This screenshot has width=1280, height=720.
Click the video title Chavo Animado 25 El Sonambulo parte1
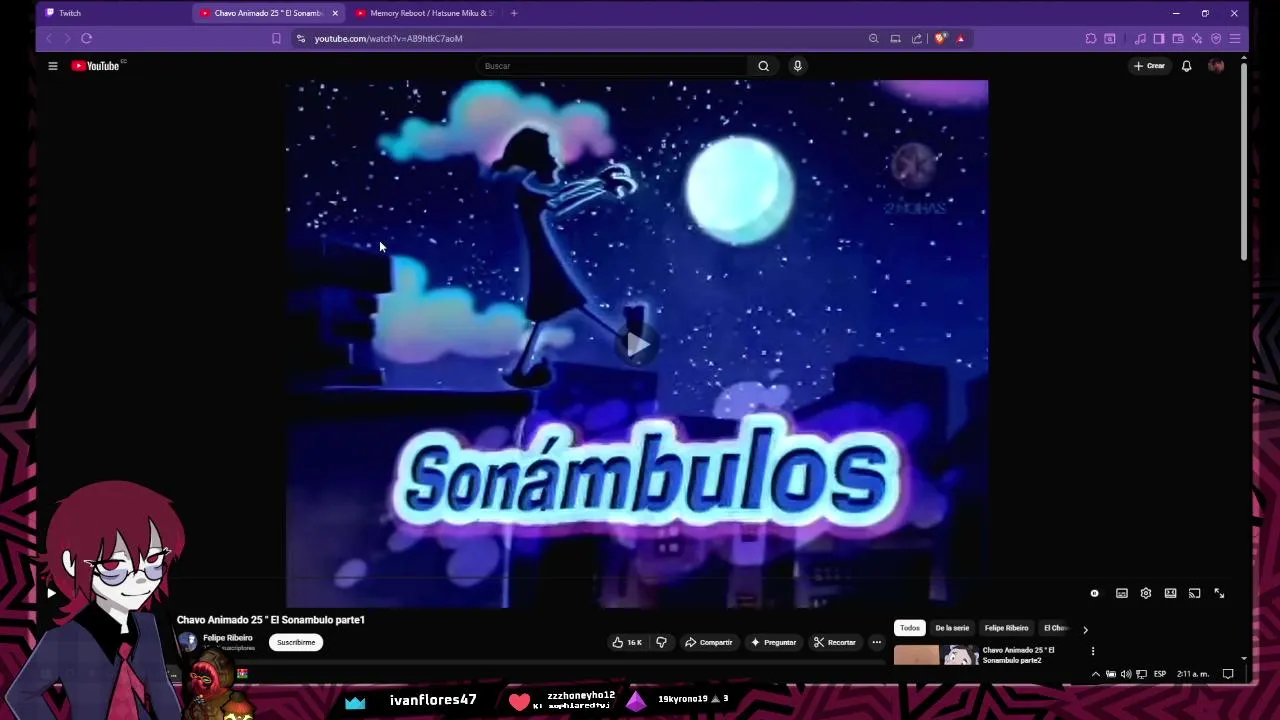(x=271, y=620)
